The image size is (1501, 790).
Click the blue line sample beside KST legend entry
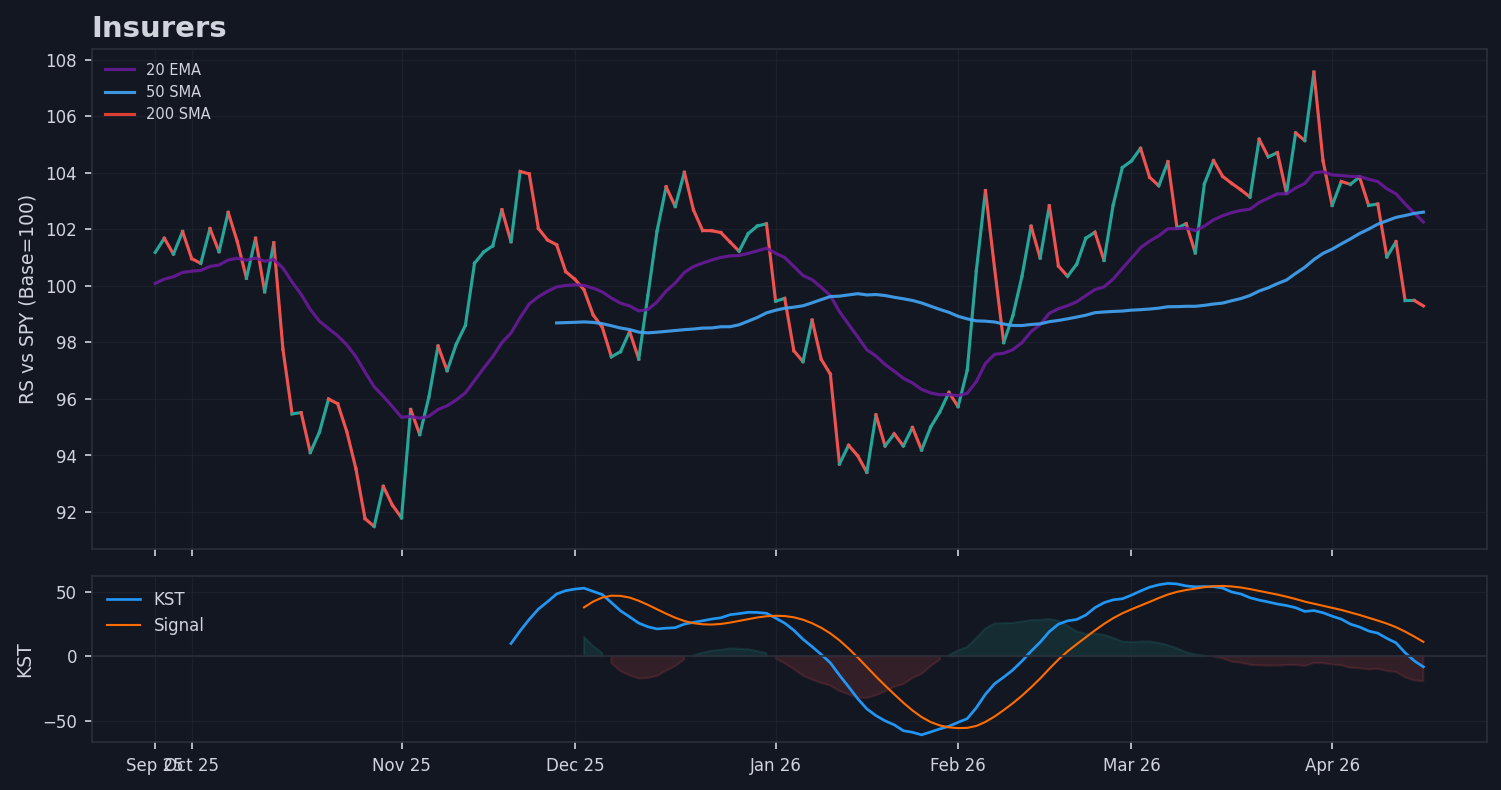pyautogui.click(x=124, y=600)
